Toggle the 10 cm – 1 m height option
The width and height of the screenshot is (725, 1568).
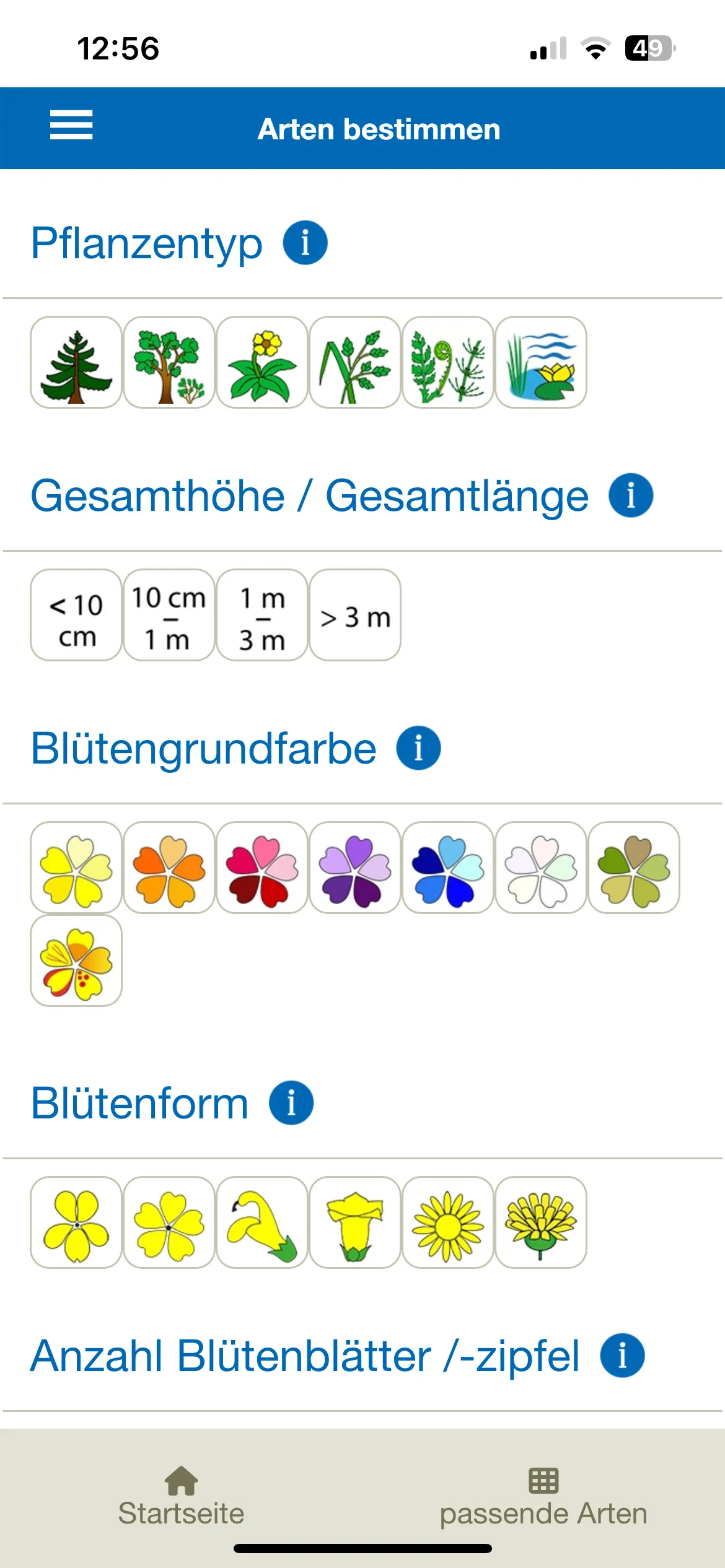(169, 616)
